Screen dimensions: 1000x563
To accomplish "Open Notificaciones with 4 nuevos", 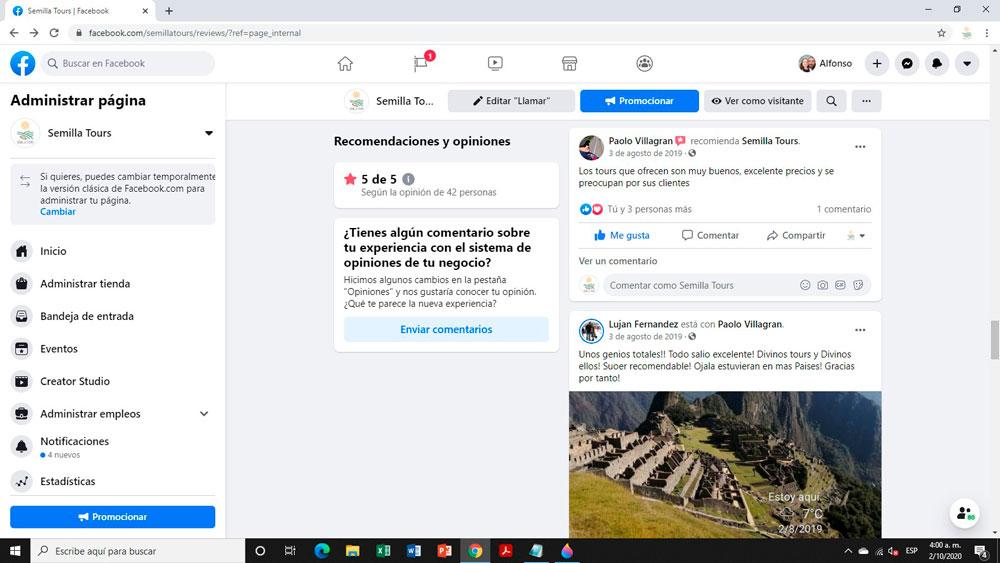I will 113,447.
